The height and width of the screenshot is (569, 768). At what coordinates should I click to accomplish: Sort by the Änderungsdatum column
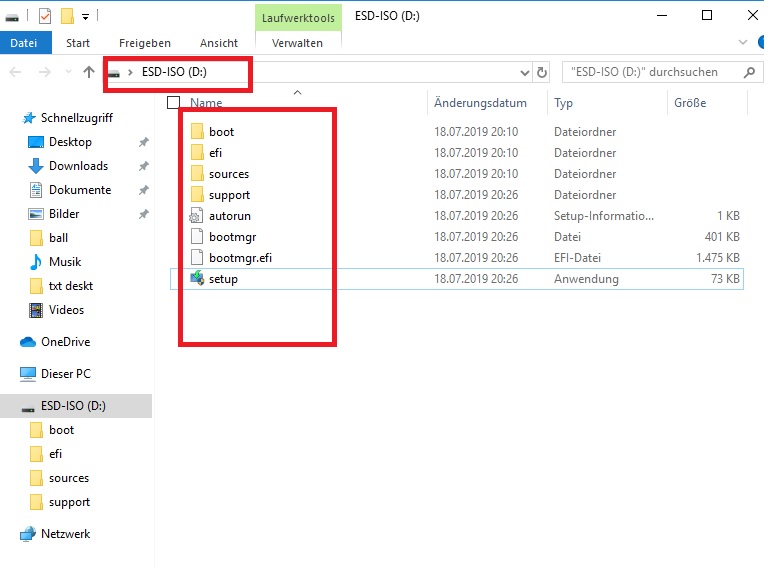(480, 103)
